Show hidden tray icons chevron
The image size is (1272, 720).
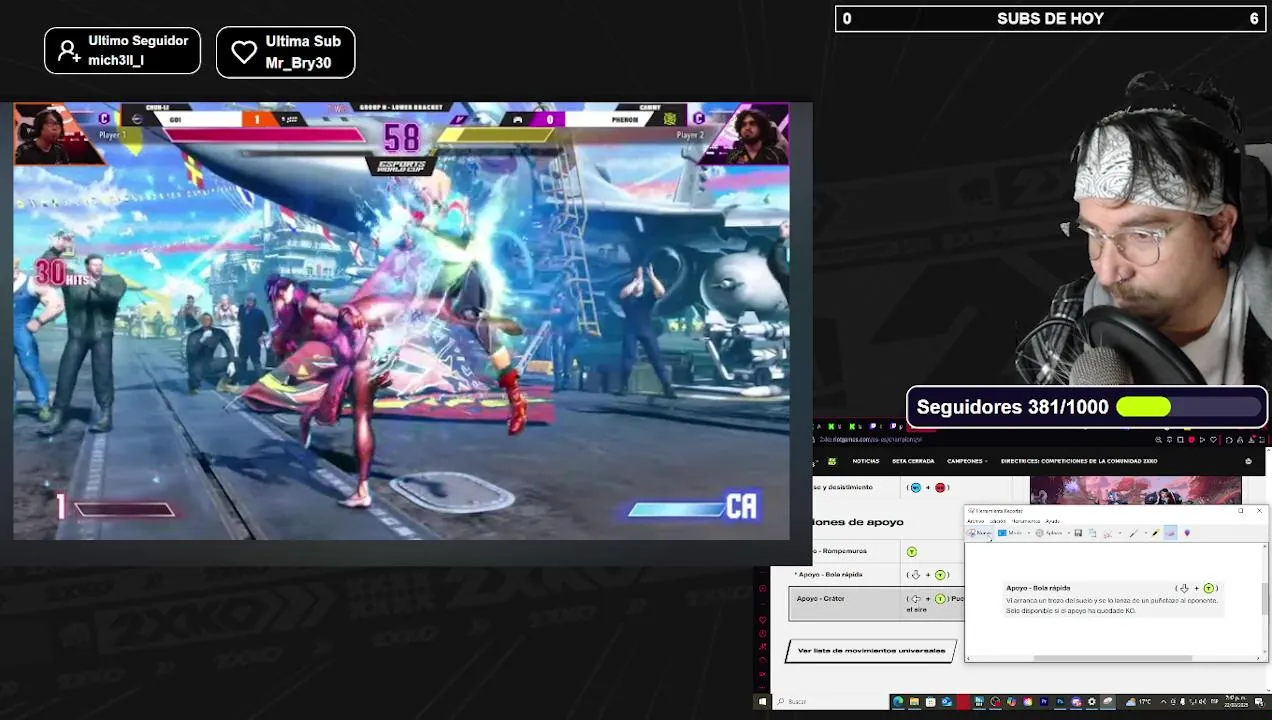1164,702
